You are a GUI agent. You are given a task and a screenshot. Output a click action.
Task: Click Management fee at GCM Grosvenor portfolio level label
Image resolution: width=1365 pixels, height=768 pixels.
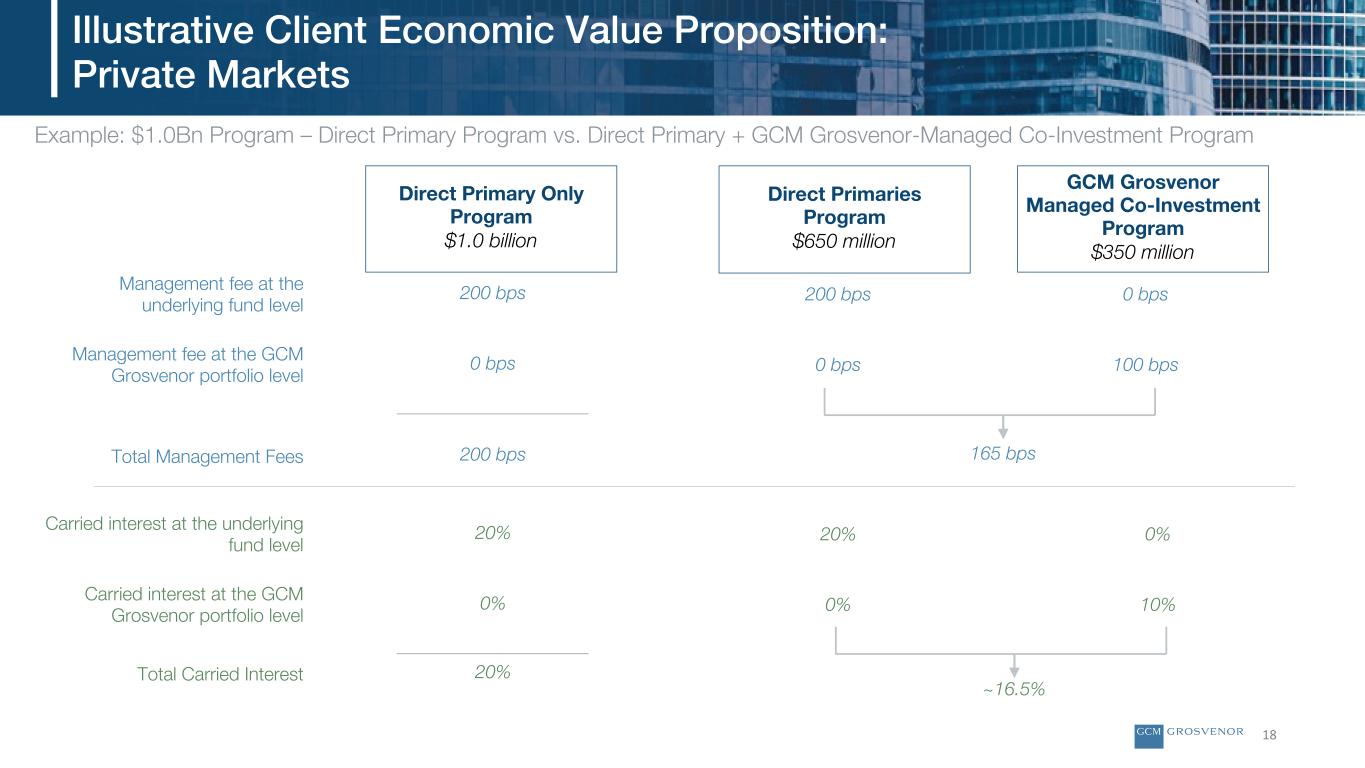[x=188, y=365]
